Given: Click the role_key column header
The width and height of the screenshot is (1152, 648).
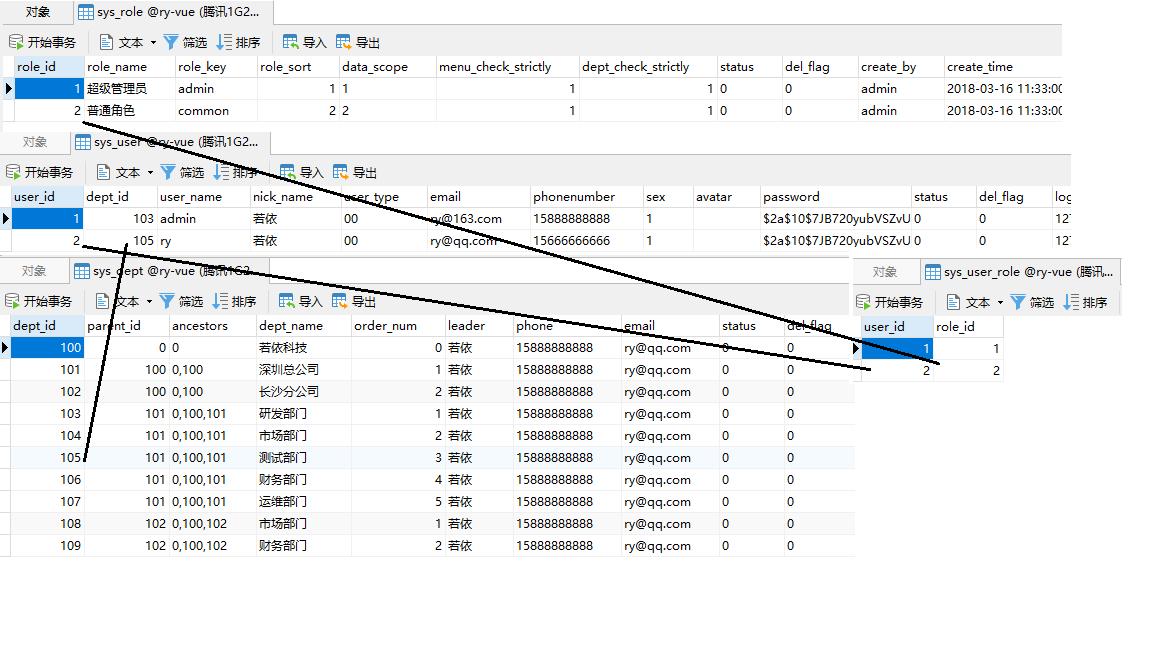Looking at the screenshot, I should point(216,67).
